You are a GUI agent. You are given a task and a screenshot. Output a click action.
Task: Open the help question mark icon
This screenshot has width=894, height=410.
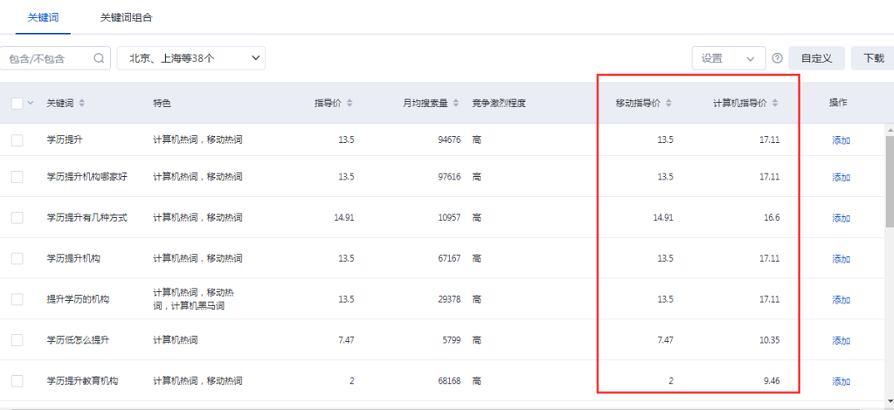click(777, 58)
